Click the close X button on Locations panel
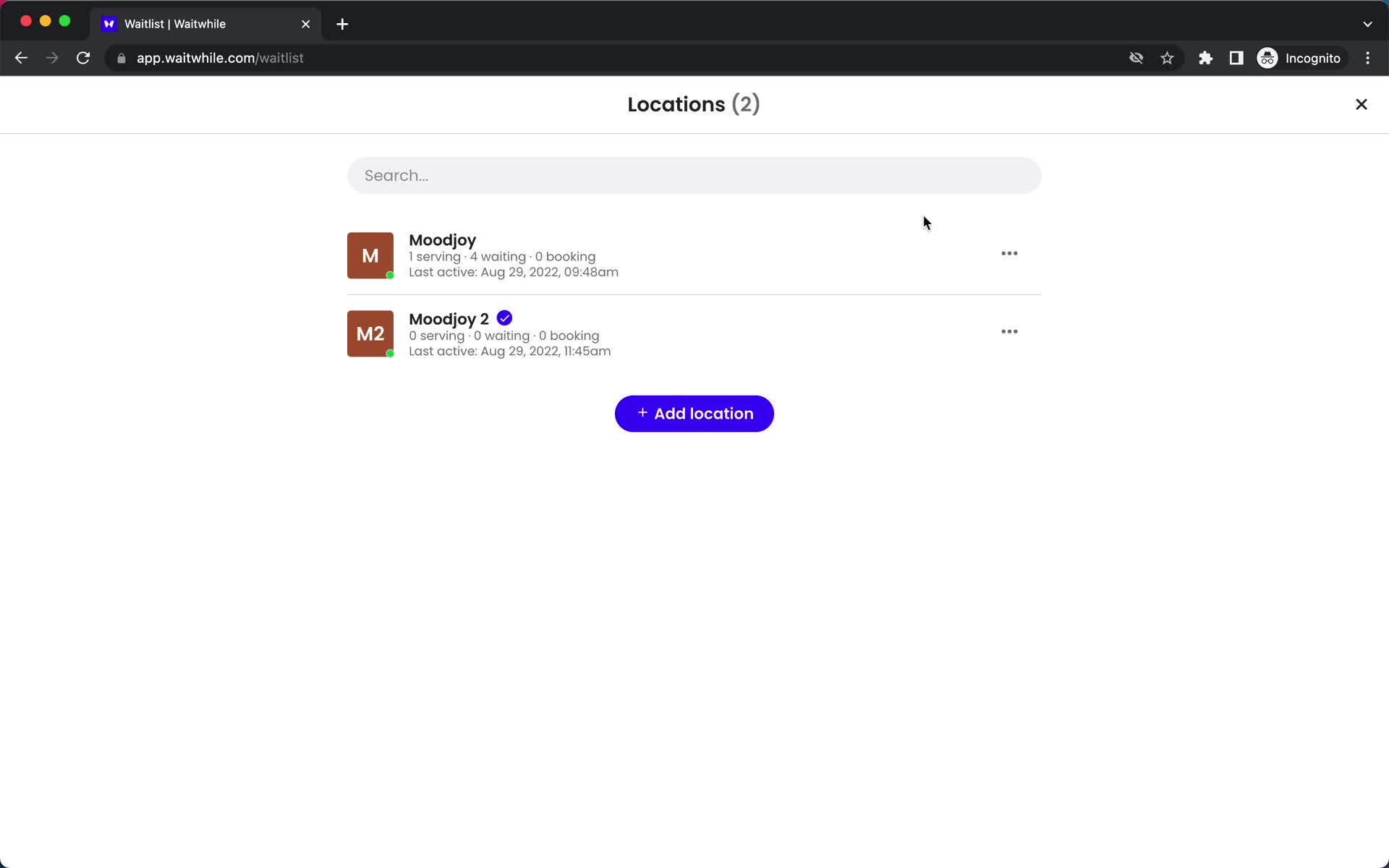1389x868 pixels. (1361, 104)
